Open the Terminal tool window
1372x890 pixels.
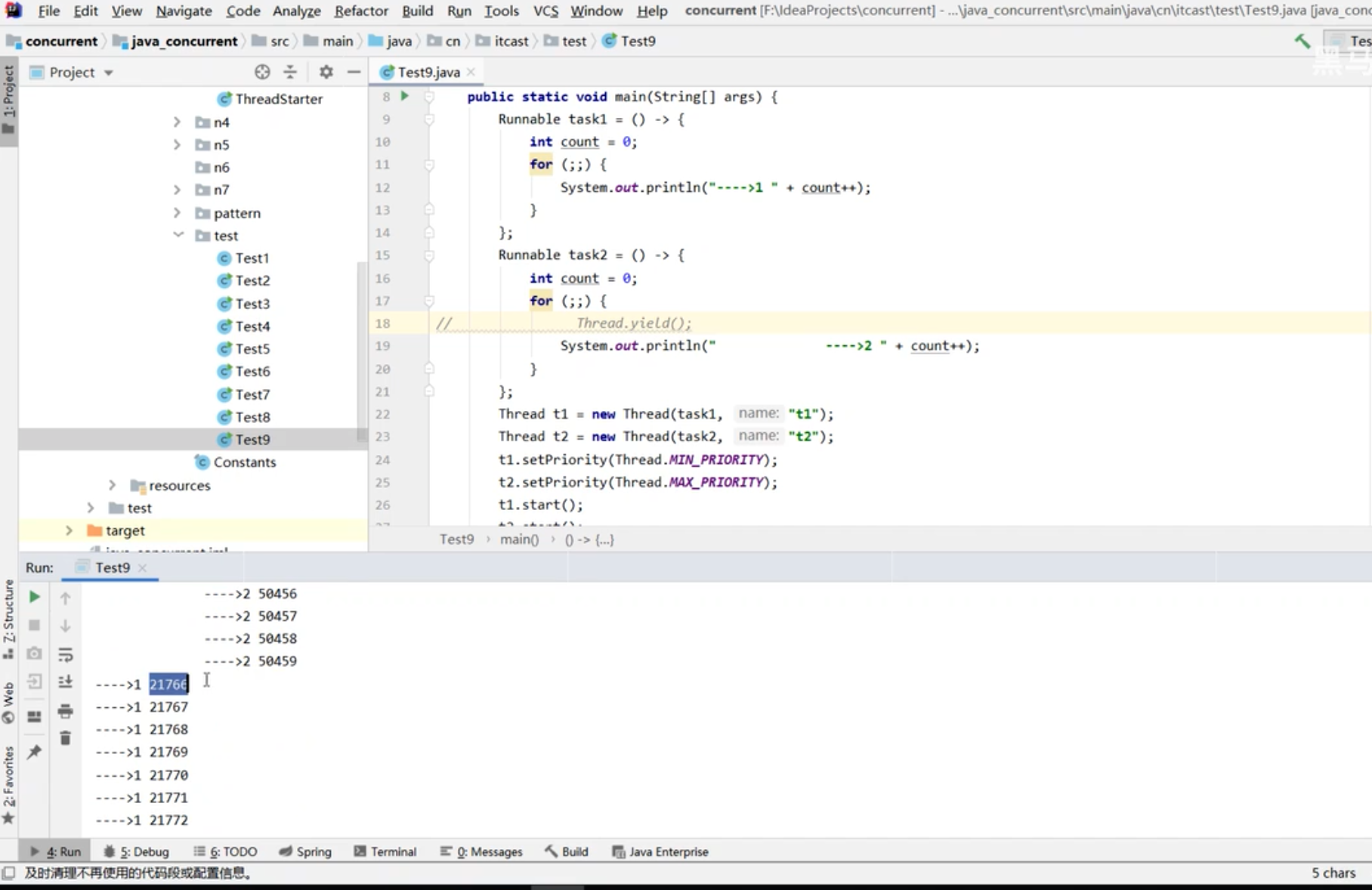point(385,851)
